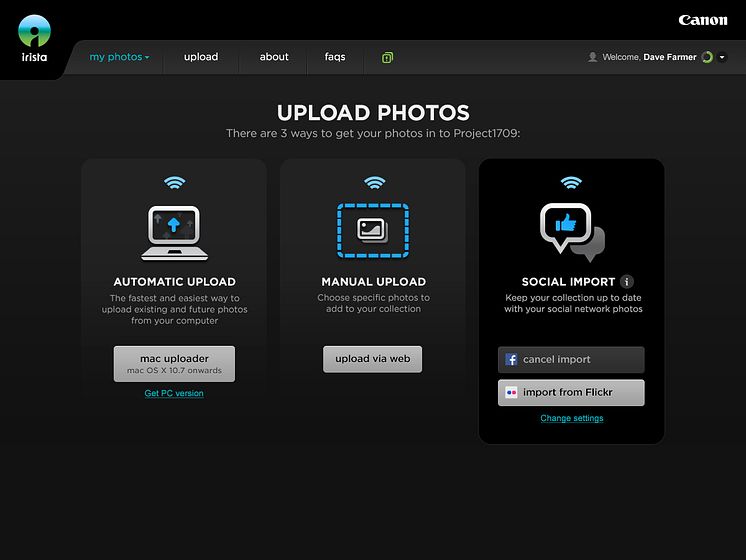746x560 pixels.
Task: Click the user profile silhouette icon
Action: pyautogui.click(x=593, y=58)
